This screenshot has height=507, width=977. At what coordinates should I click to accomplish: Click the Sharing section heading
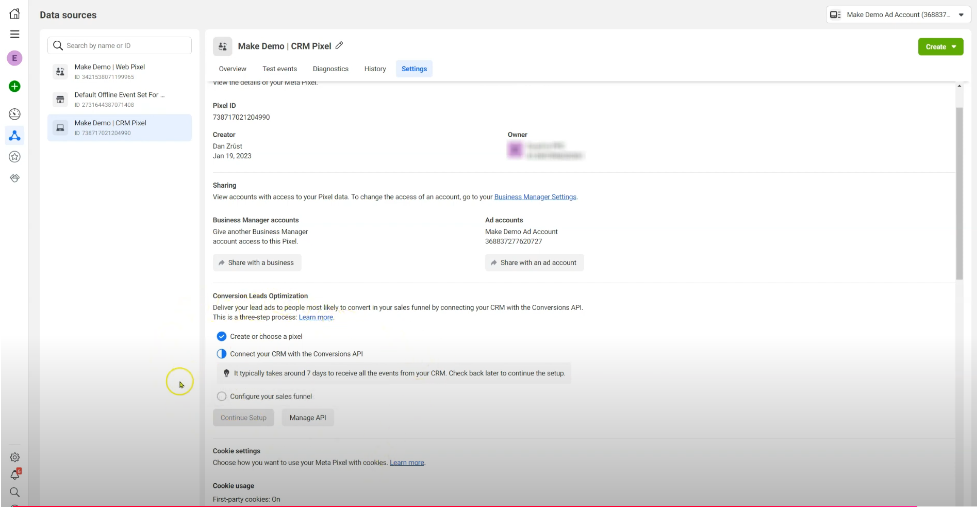point(224,186)
